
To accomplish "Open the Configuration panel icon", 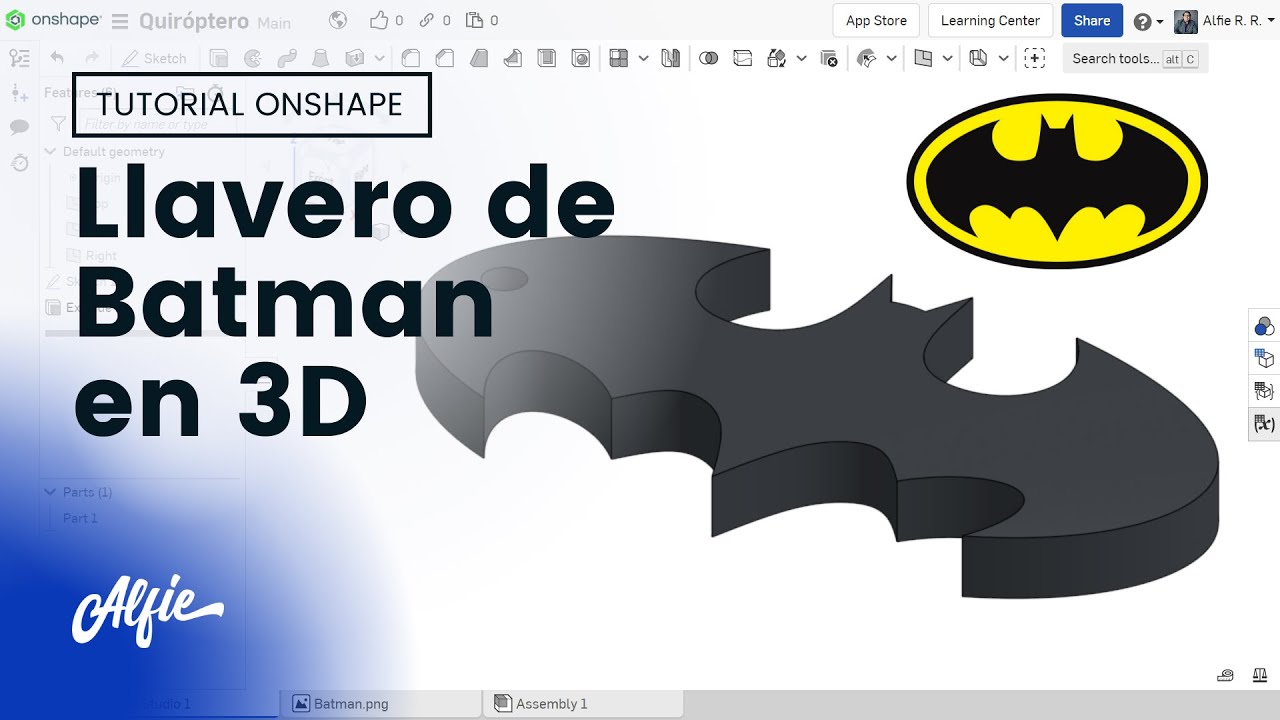I will [x=1264, y=358].
